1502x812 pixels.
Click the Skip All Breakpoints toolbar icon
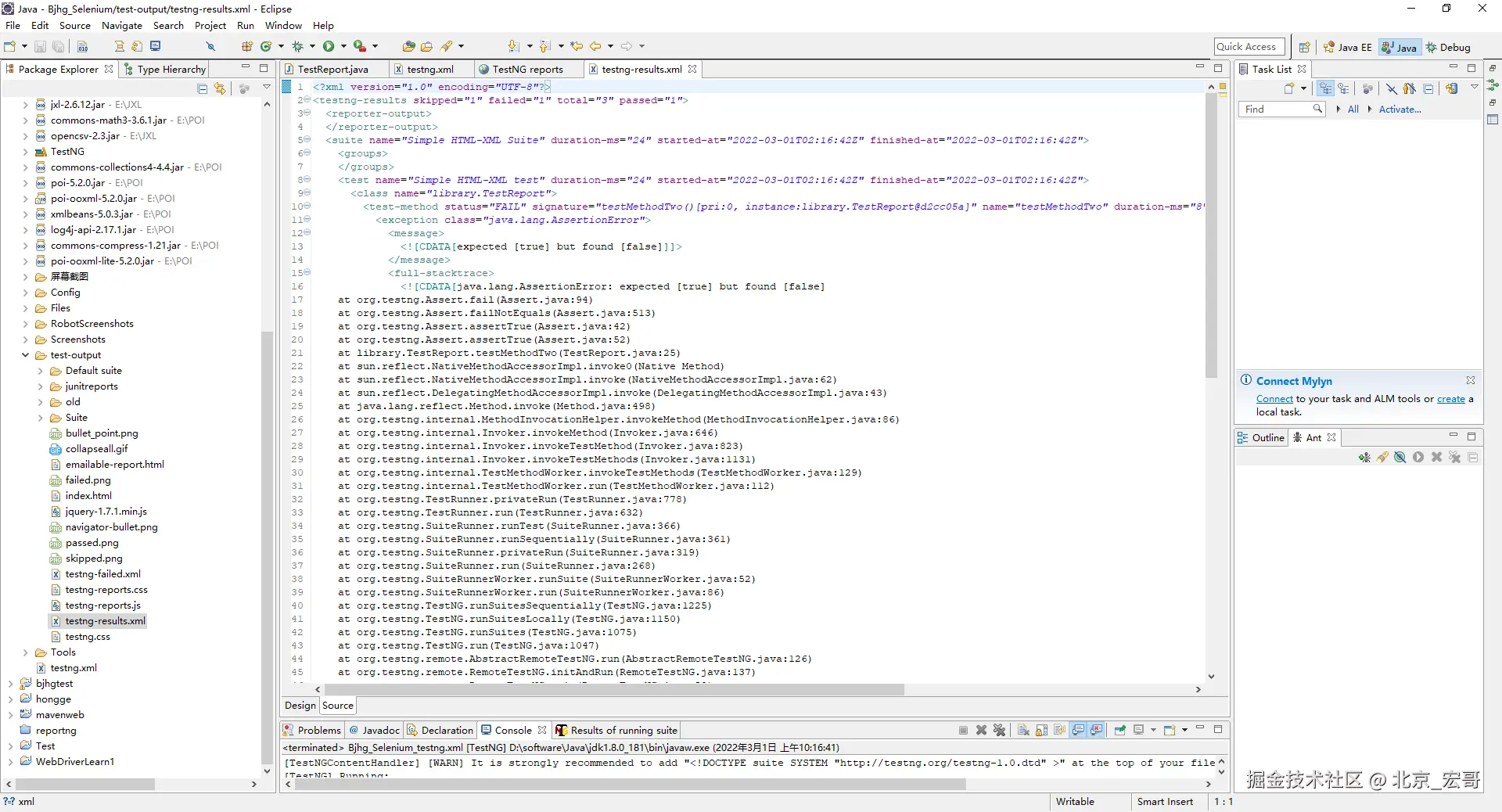pos(210,47)
